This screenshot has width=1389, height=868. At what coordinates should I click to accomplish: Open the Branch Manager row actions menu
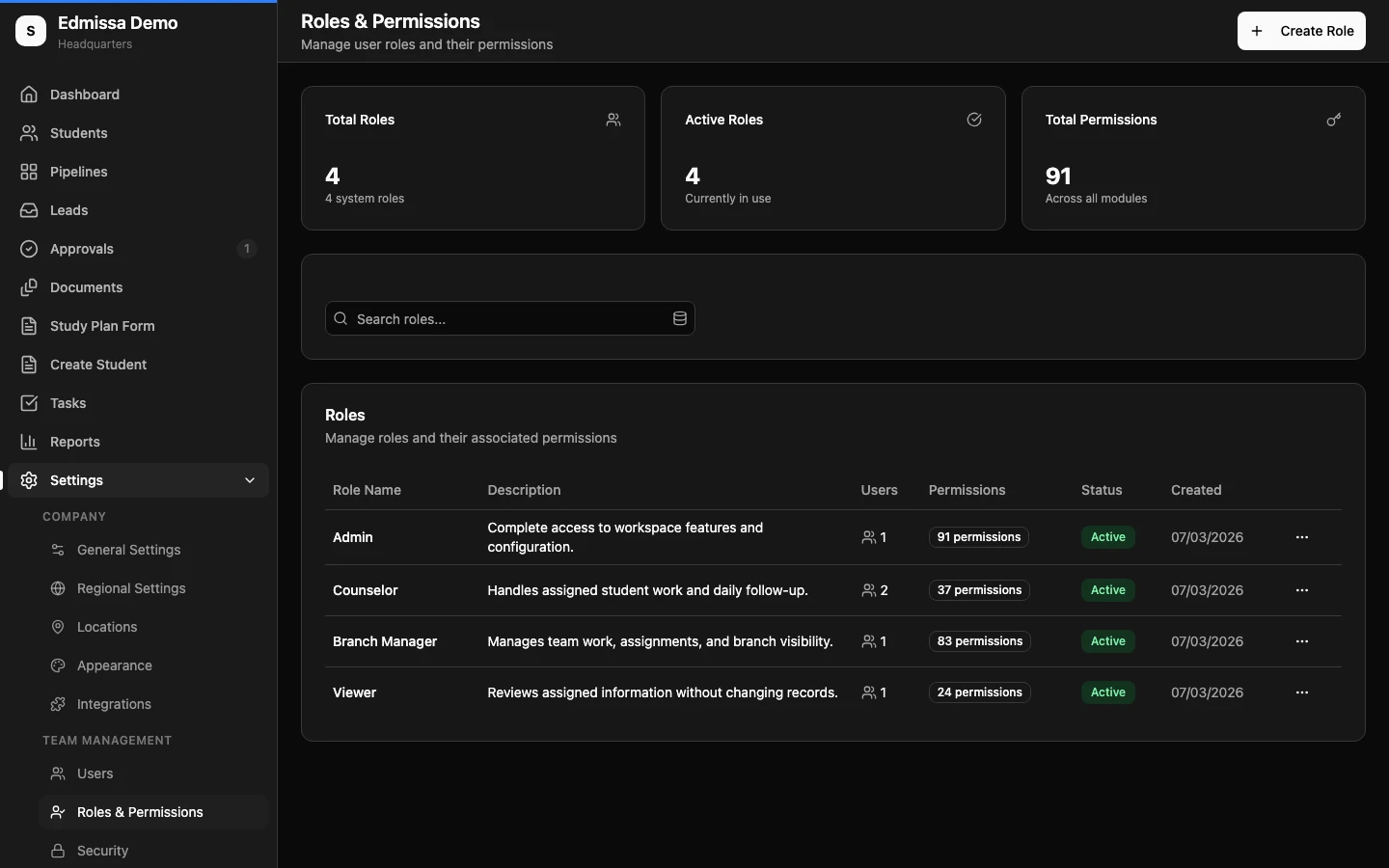point(1302,641)
